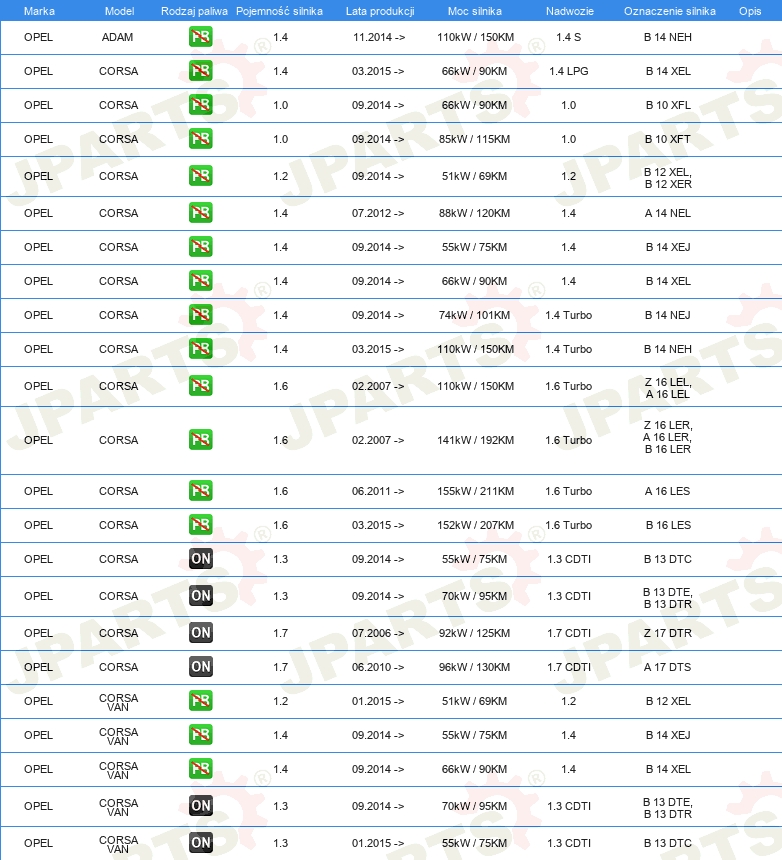Click the petrol icon in the B 10 XFT row
This screenshot has height=860, width=782.
coord(200,139)
